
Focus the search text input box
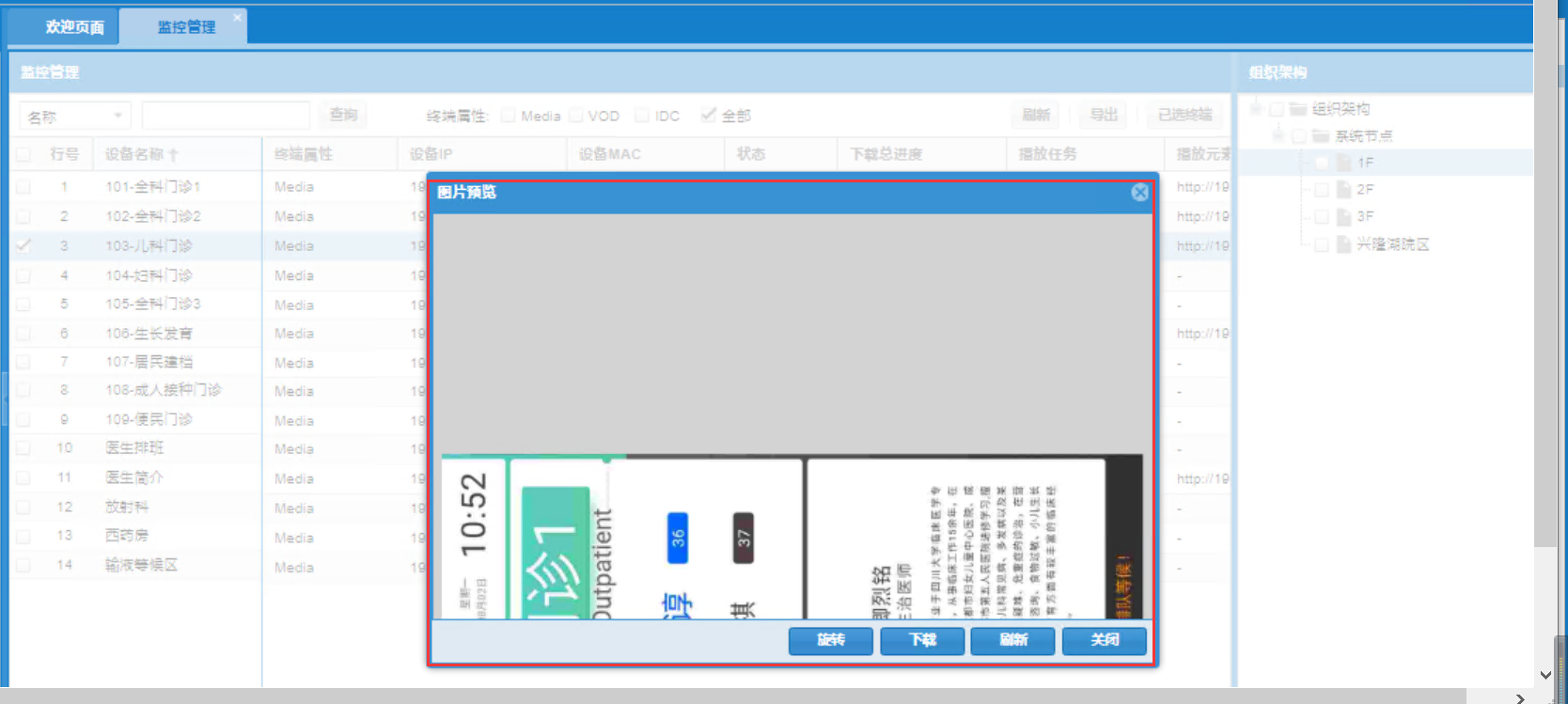pyautogui.click(x=226, y=116)
